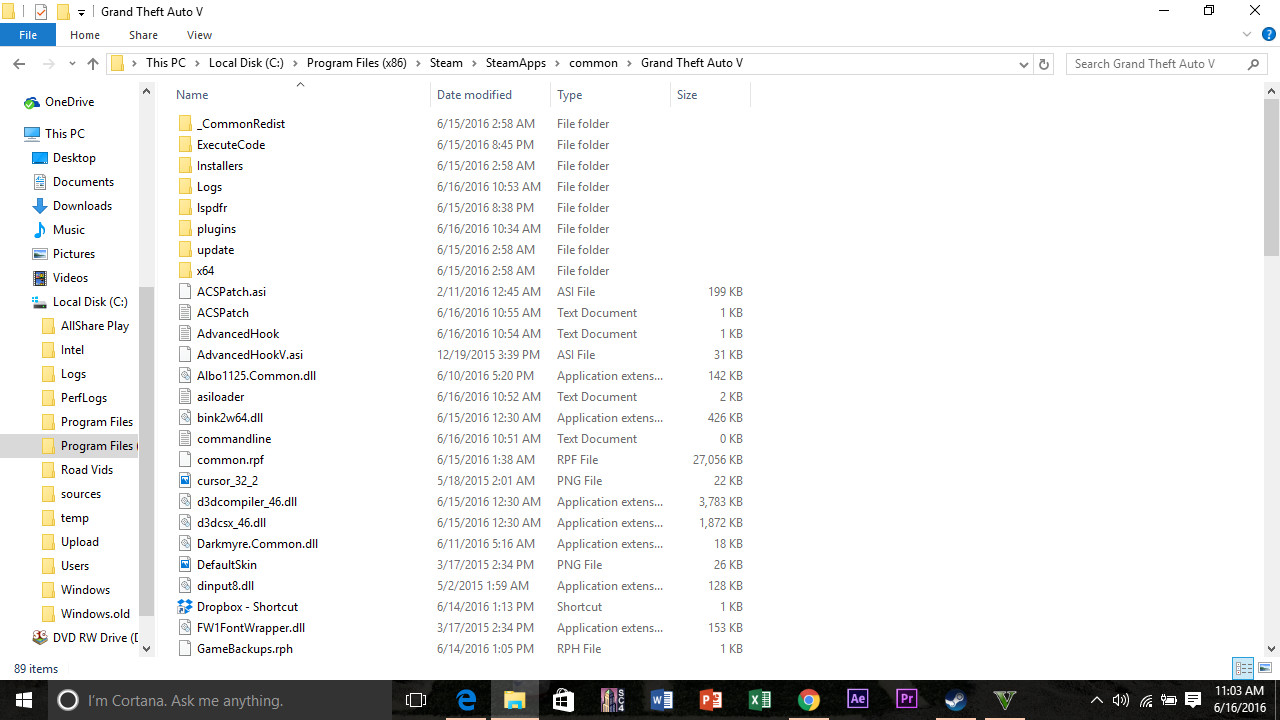
Task: Sort files by the Date modified column
Action: pos(474,95)
